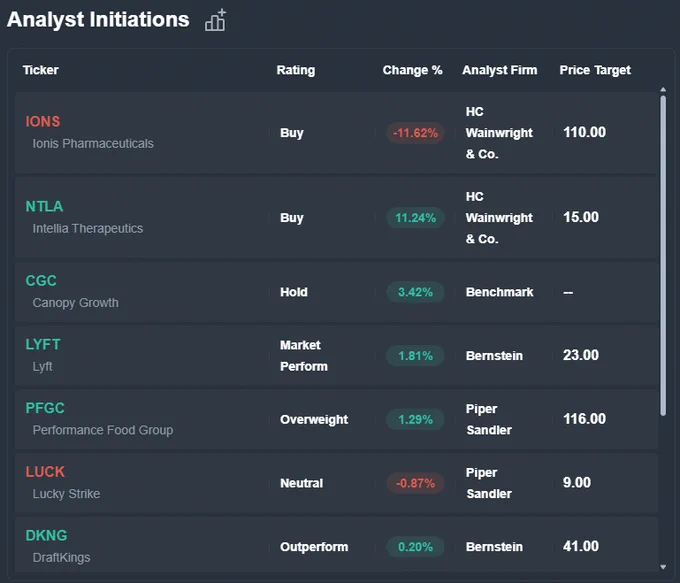Click the 3.42% change badge
Image resolution: width=680 pixels, height=583 pixels.
415,292
